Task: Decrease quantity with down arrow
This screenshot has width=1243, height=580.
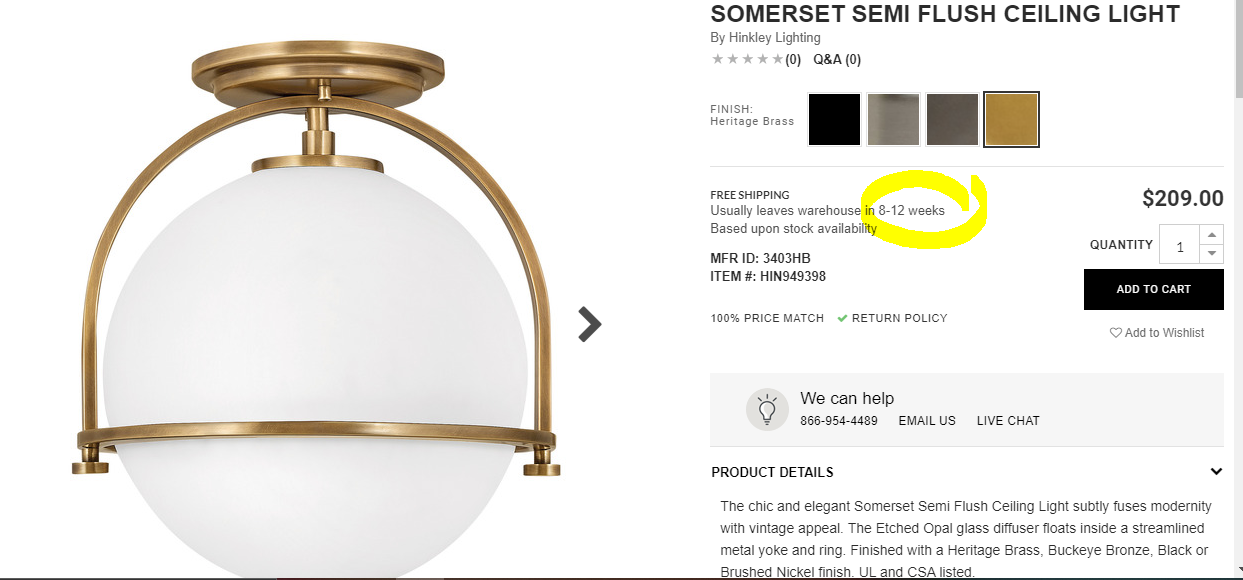Action: (x=1211, y=254)
